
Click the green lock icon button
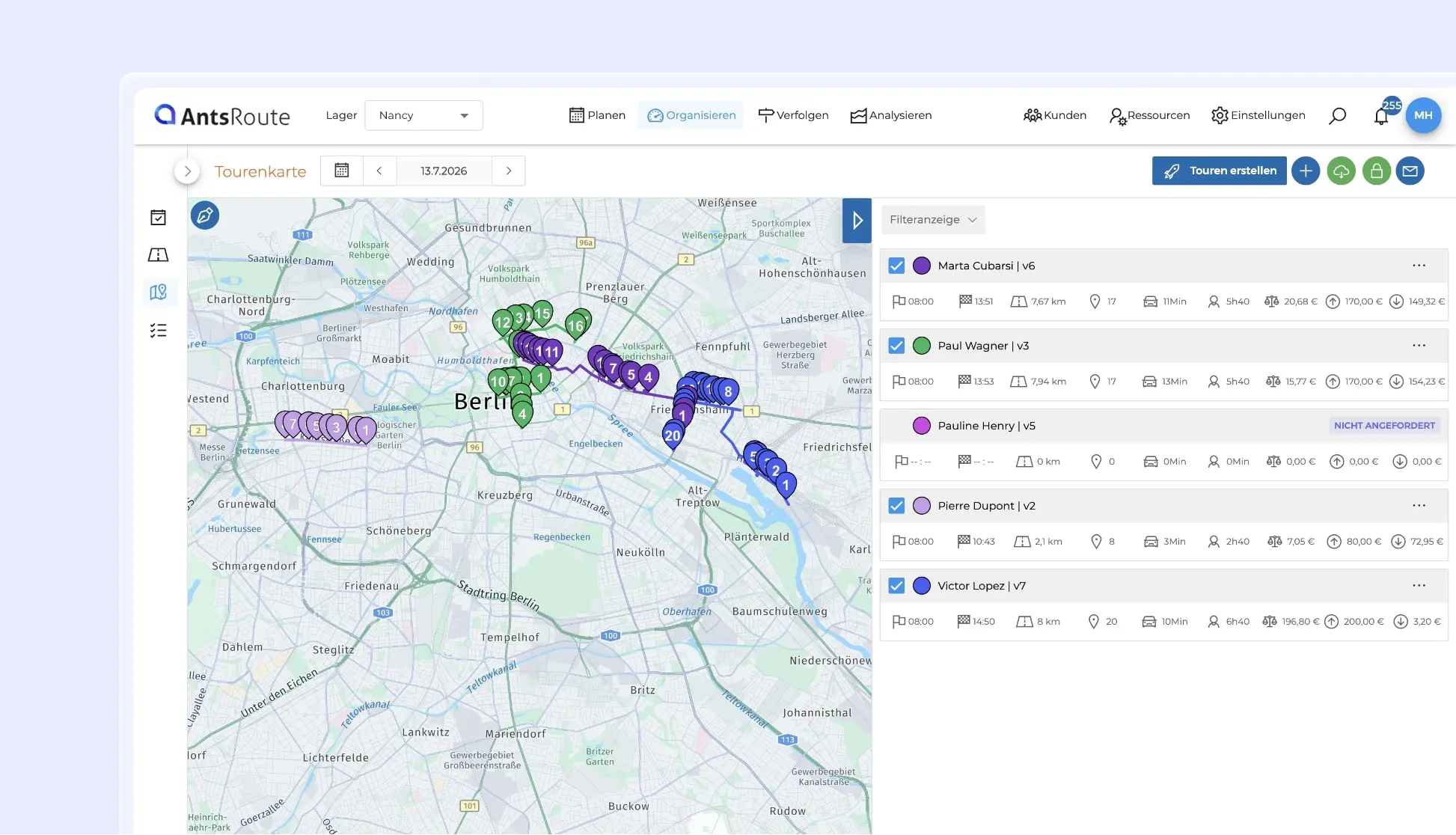coord(1376,171)
